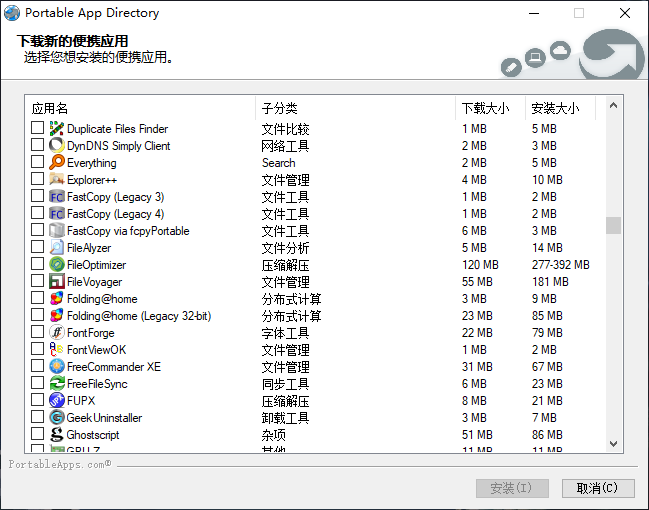This screenshot has height=510, width=649.
Task: Click the 同步工具 category cell
Action: pyautogui.click(x=285, y=384)
